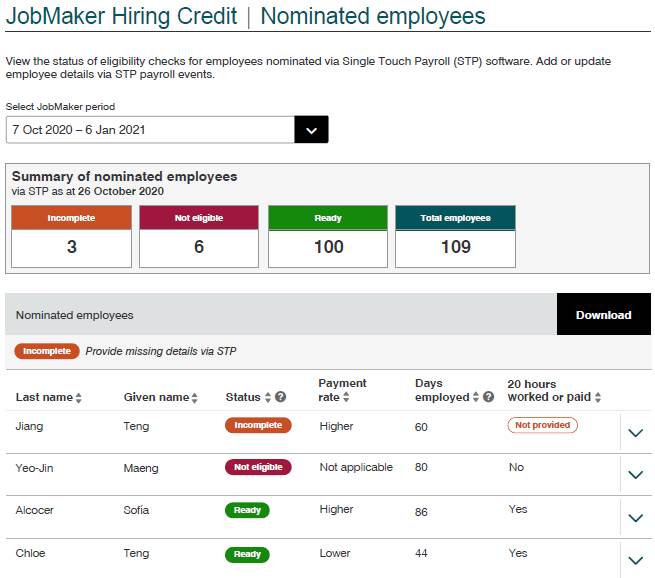Screen dimensions: 655x578
Task: Expand Jiang Teng row details
Action: click(635, 433)
